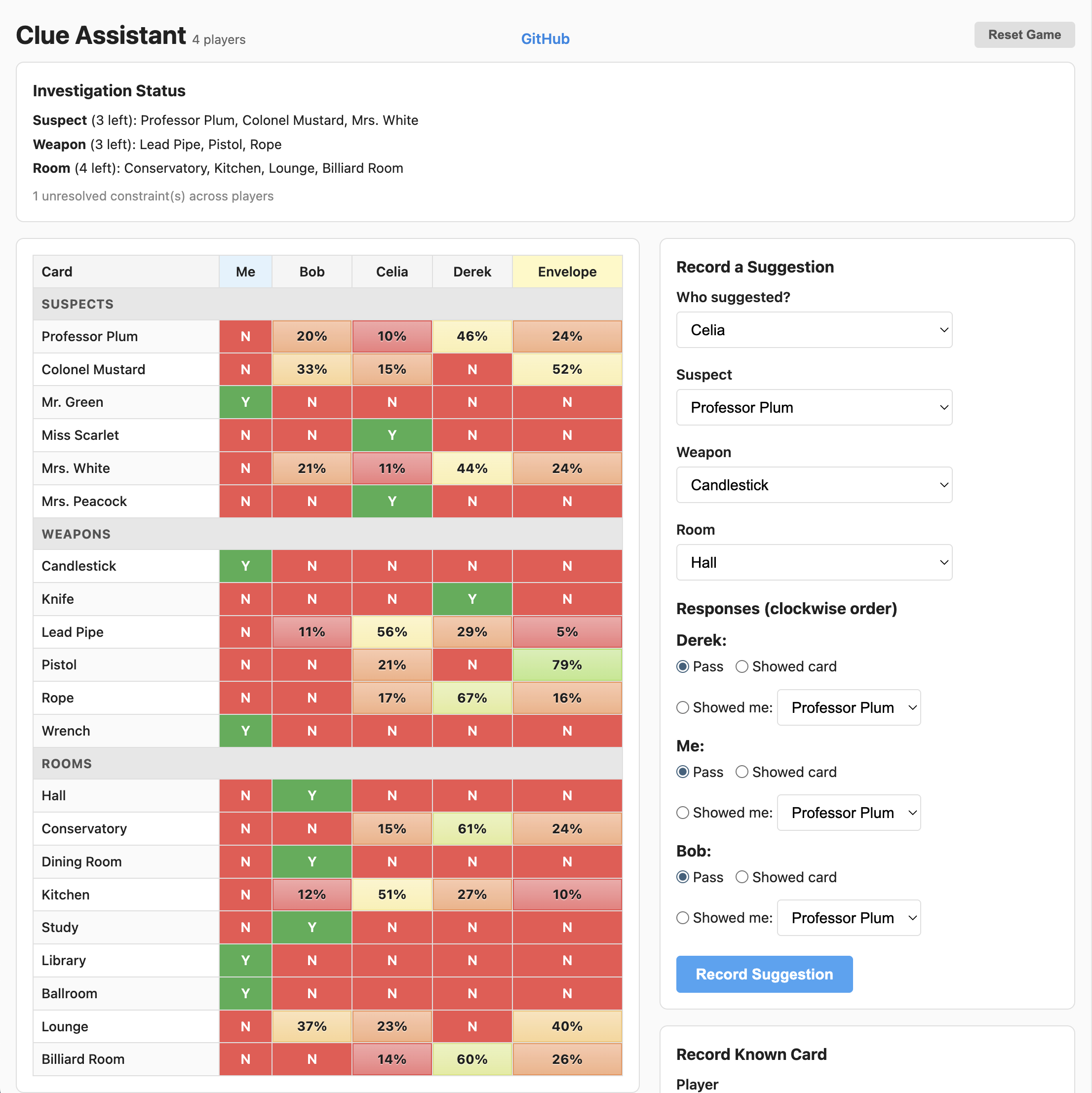Click the Reset Game button

pyautogui.click(x=1023, y=35)
